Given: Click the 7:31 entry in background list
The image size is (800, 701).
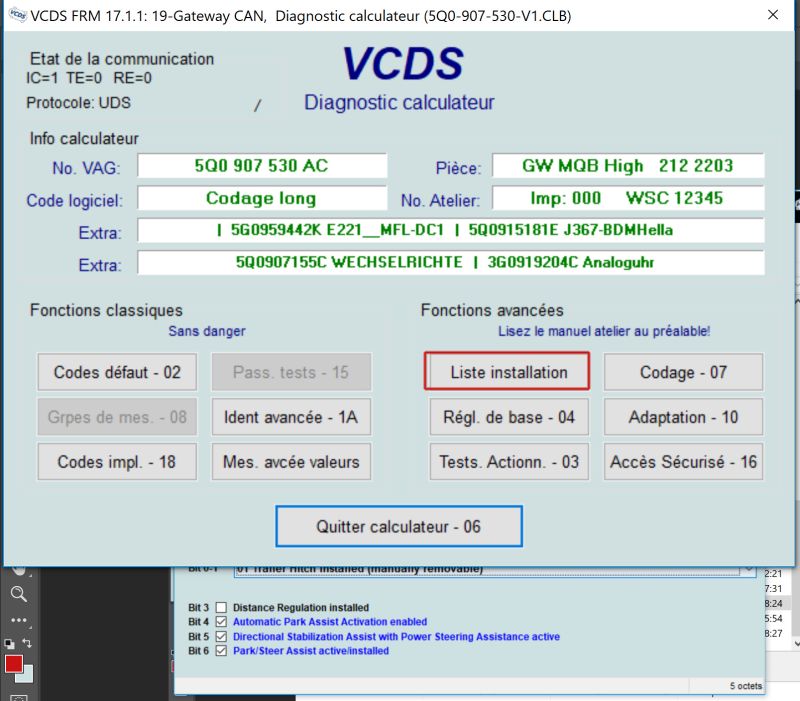Looking at the screenshot, I should (x=773, y=589).
